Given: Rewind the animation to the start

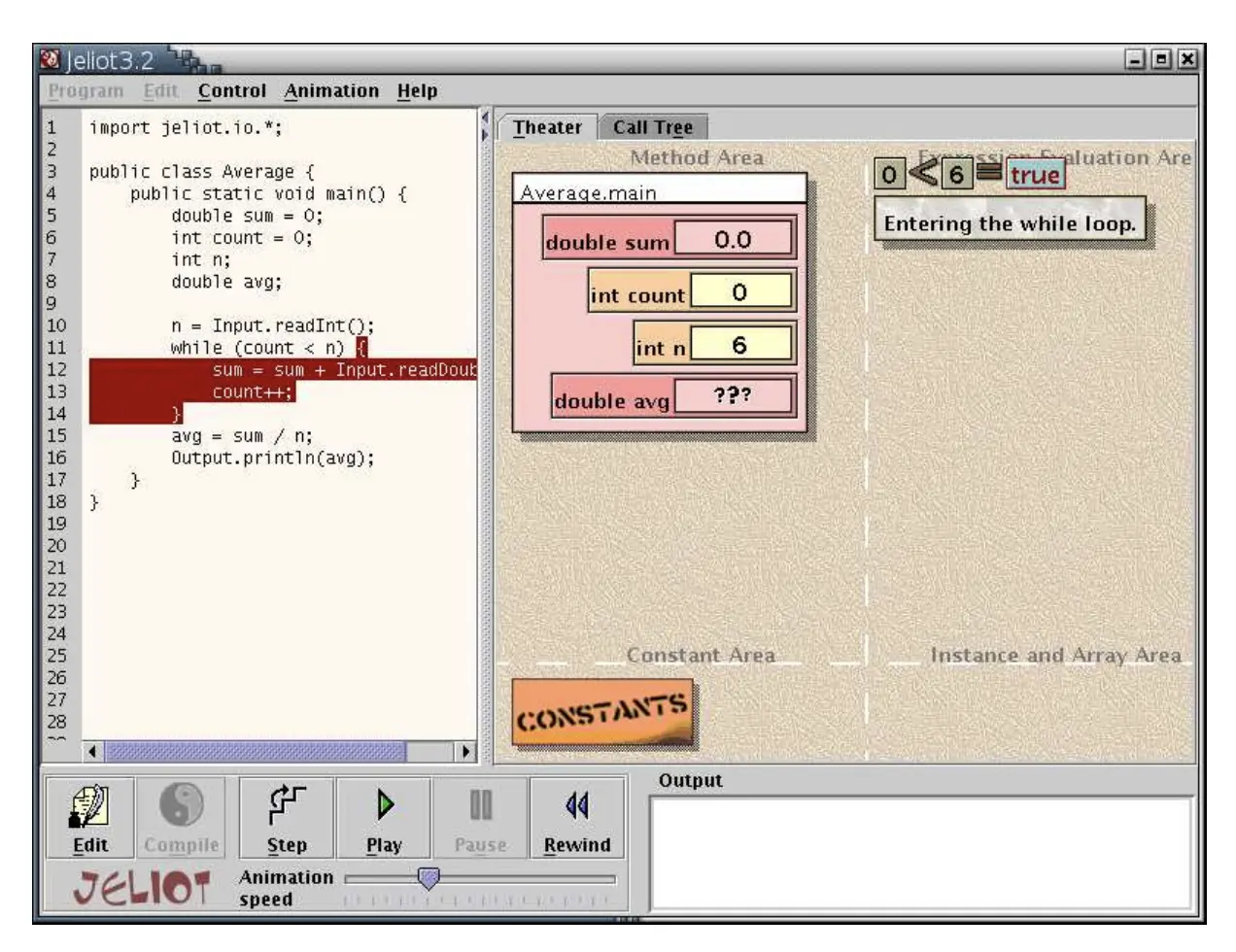Looking at the screenshot, I should [x=577, y=817].
